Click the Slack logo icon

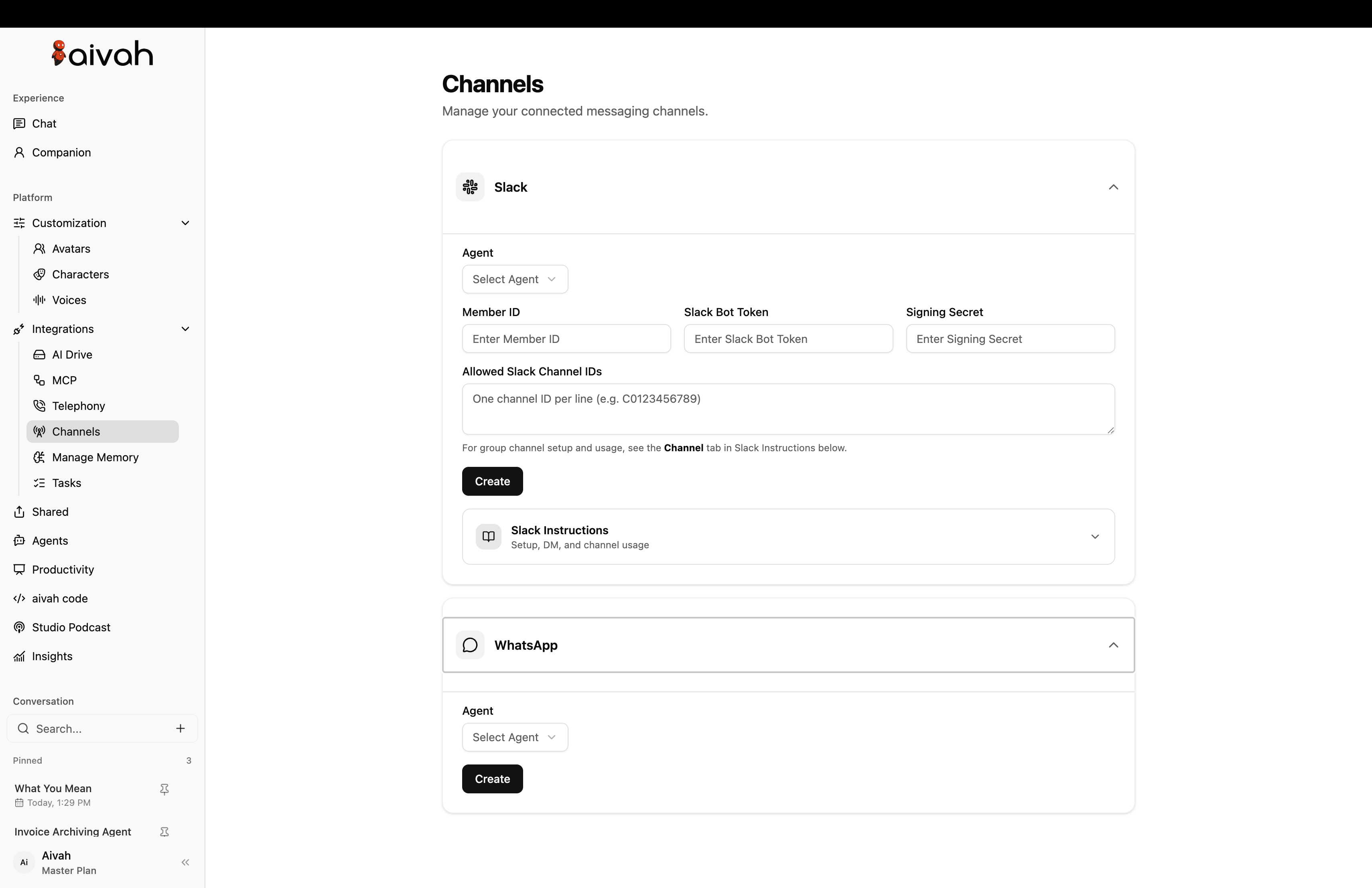point(470,187)
